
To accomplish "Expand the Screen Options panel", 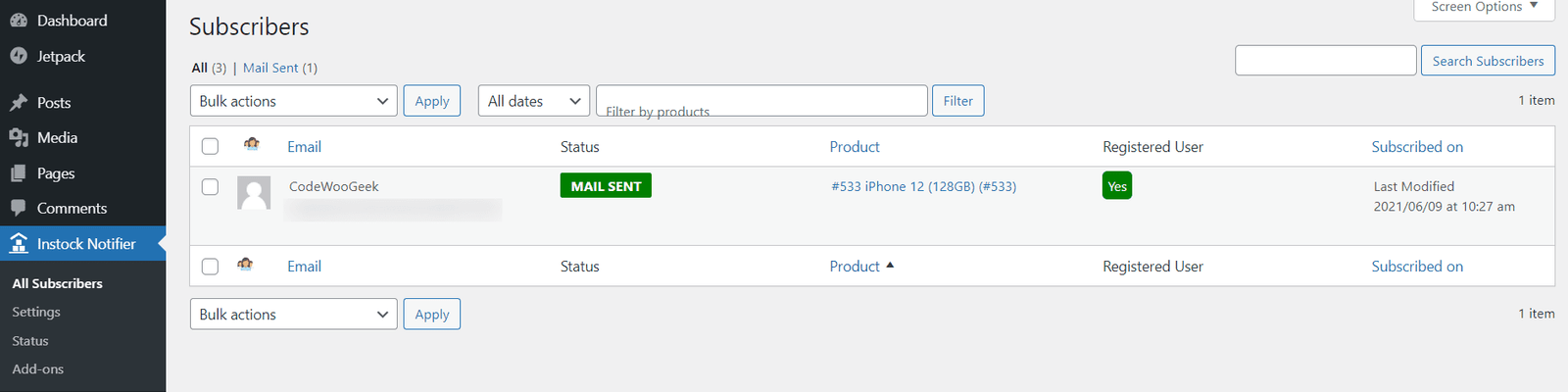I will [1484, 8].
